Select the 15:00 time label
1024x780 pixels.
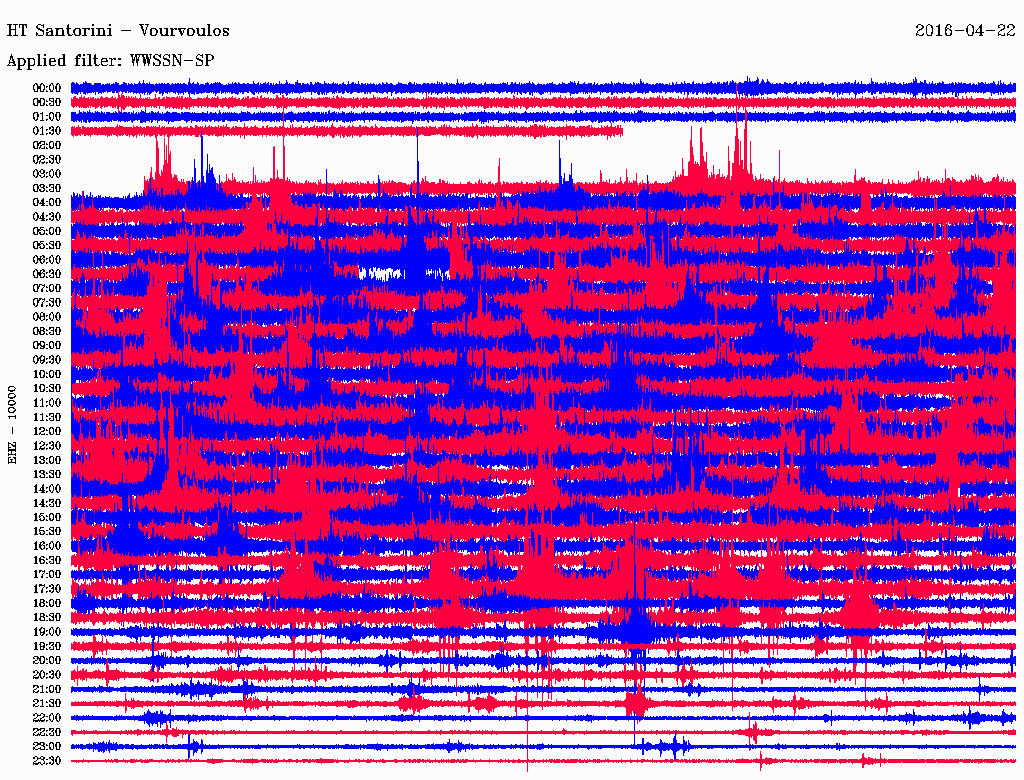coord(47,517)
